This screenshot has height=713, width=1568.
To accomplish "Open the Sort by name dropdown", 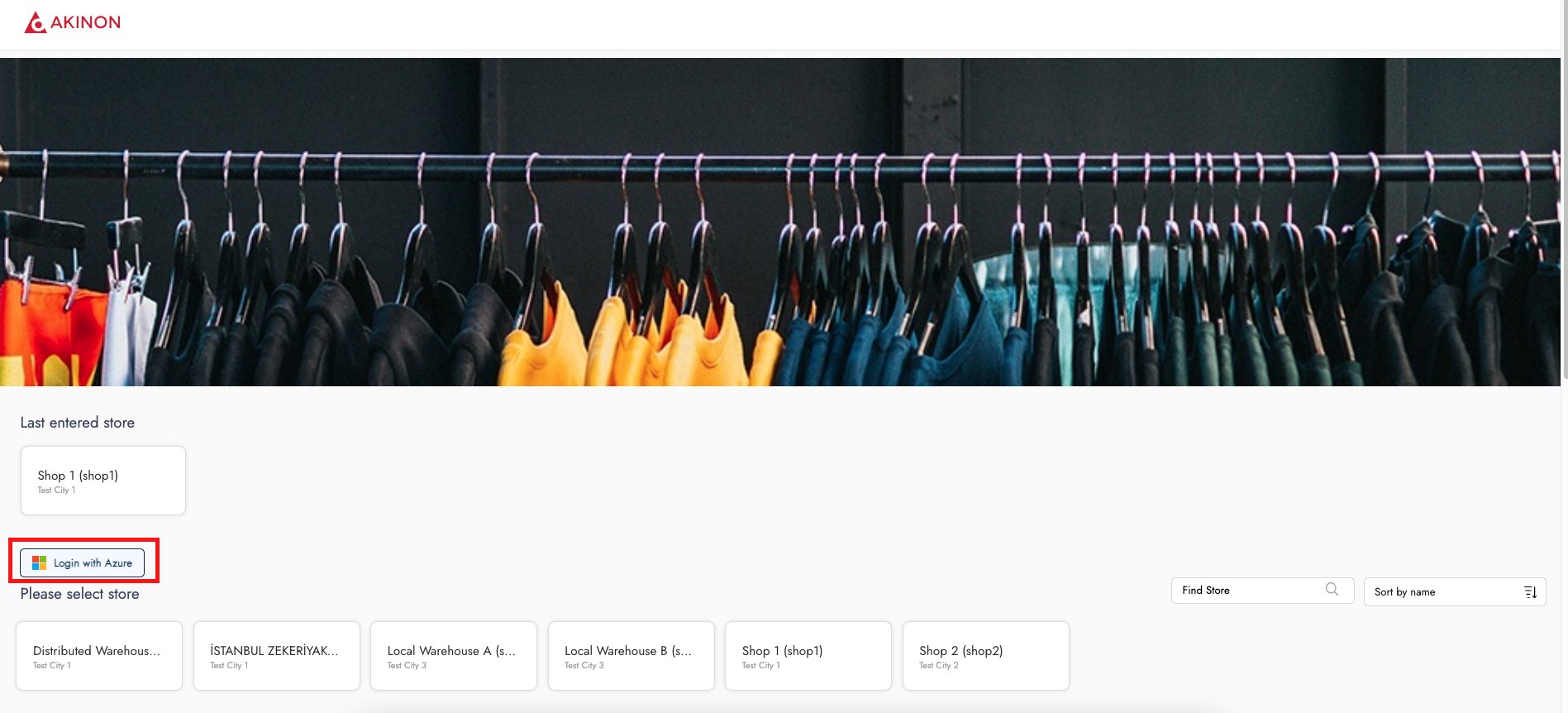I will pyautogui.click(x=1442, y=591).
